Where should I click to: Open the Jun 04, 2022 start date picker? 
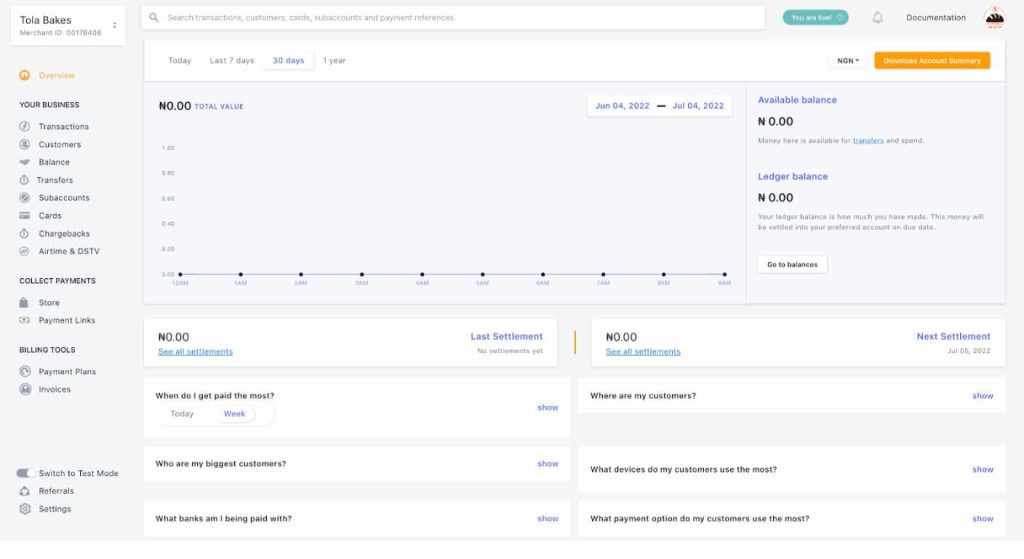tap(622, 106)
